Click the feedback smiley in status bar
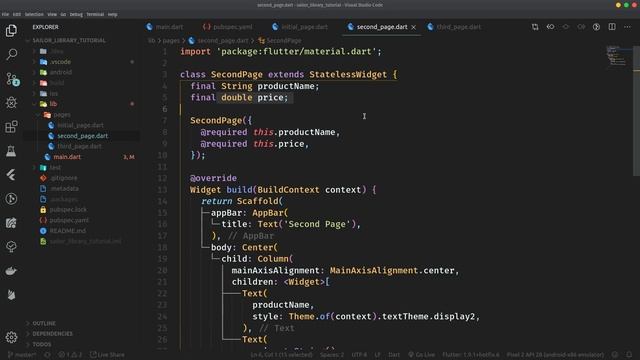Image resolution: width=640 pixels, height=360 pixels. pos(615,355)
